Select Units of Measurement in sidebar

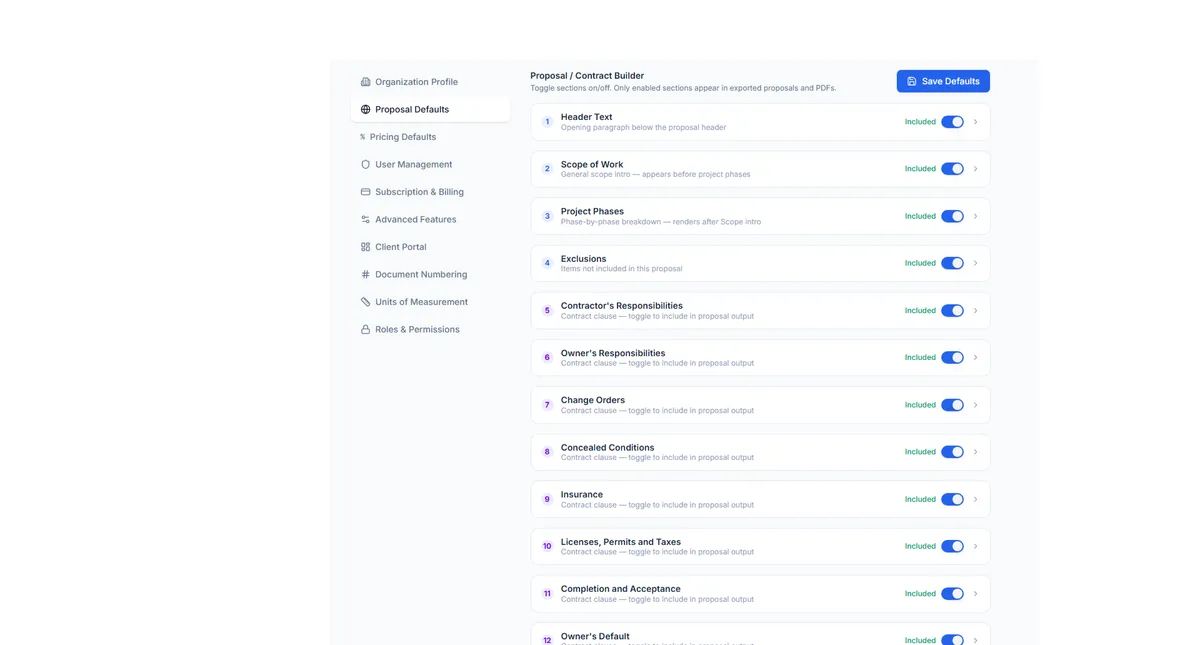pyautogui.click(x=430, y=302)
